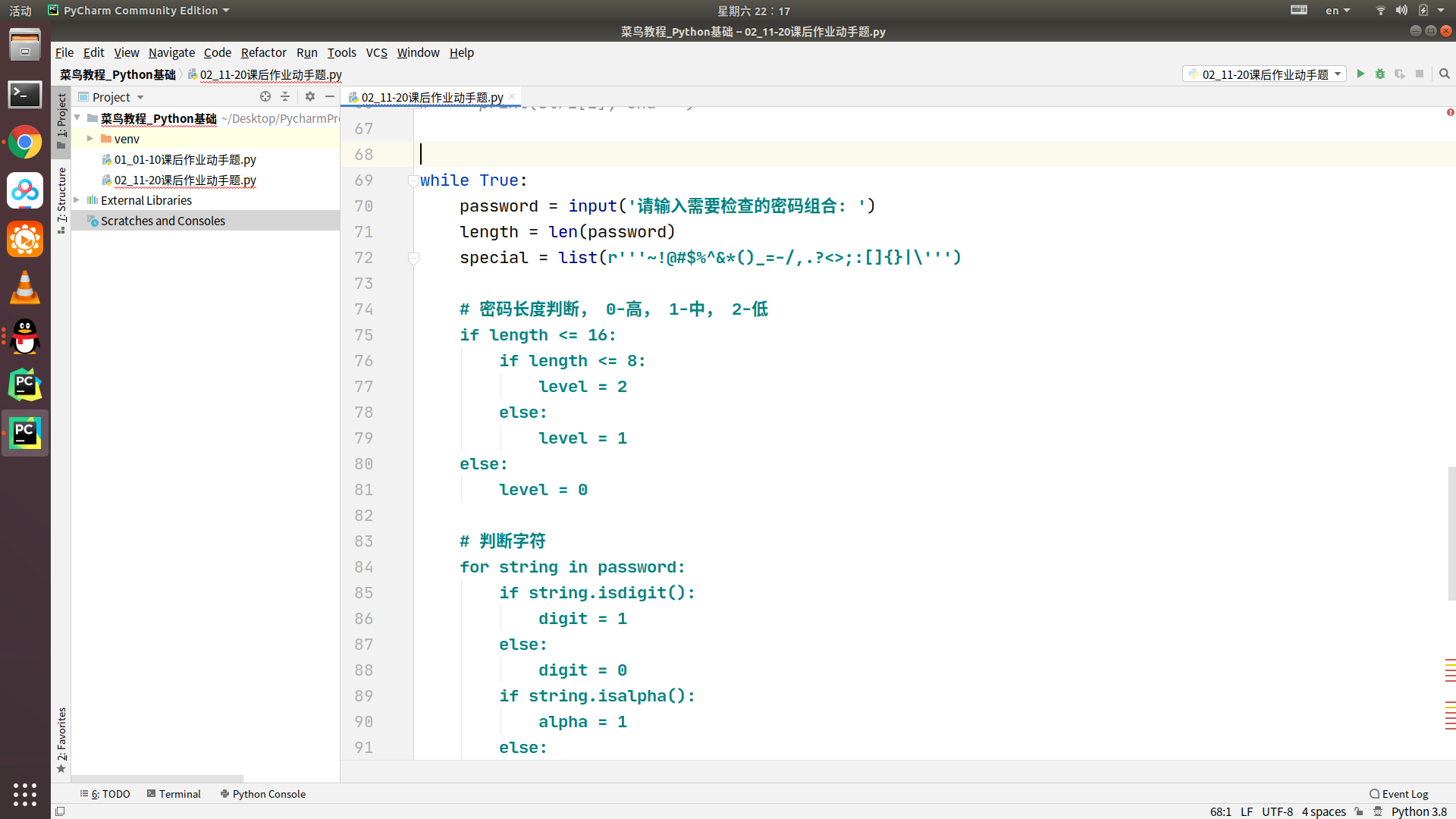Open the Run menu

(306, 52)
